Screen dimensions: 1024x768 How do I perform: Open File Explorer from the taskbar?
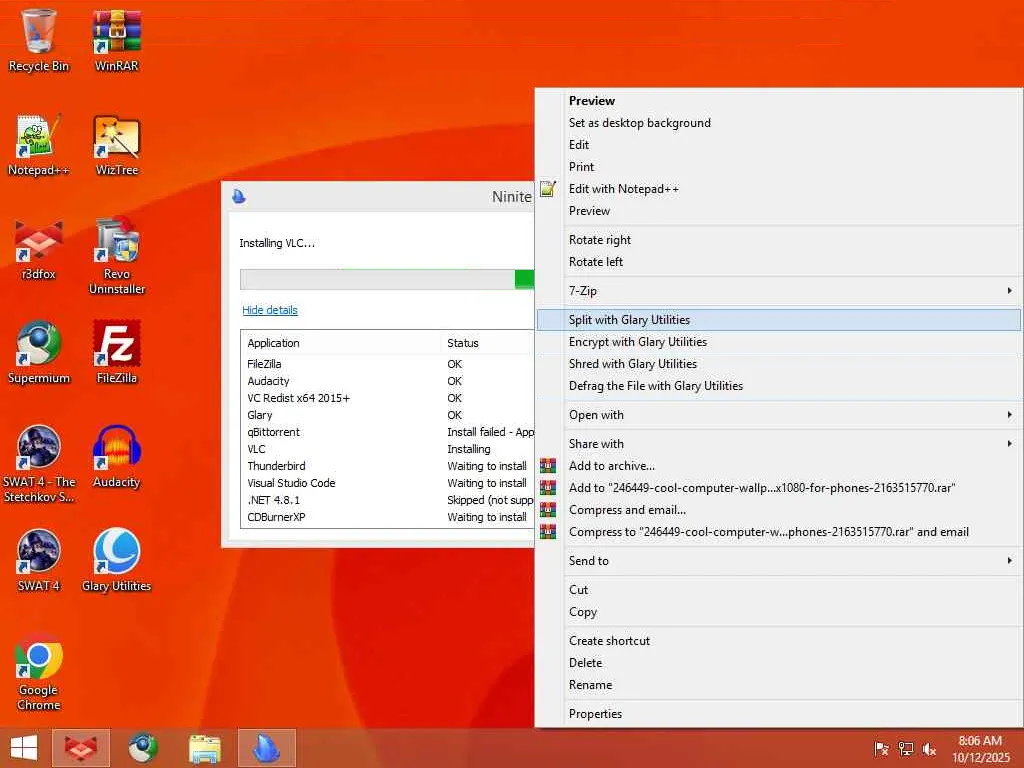[204, 748]
